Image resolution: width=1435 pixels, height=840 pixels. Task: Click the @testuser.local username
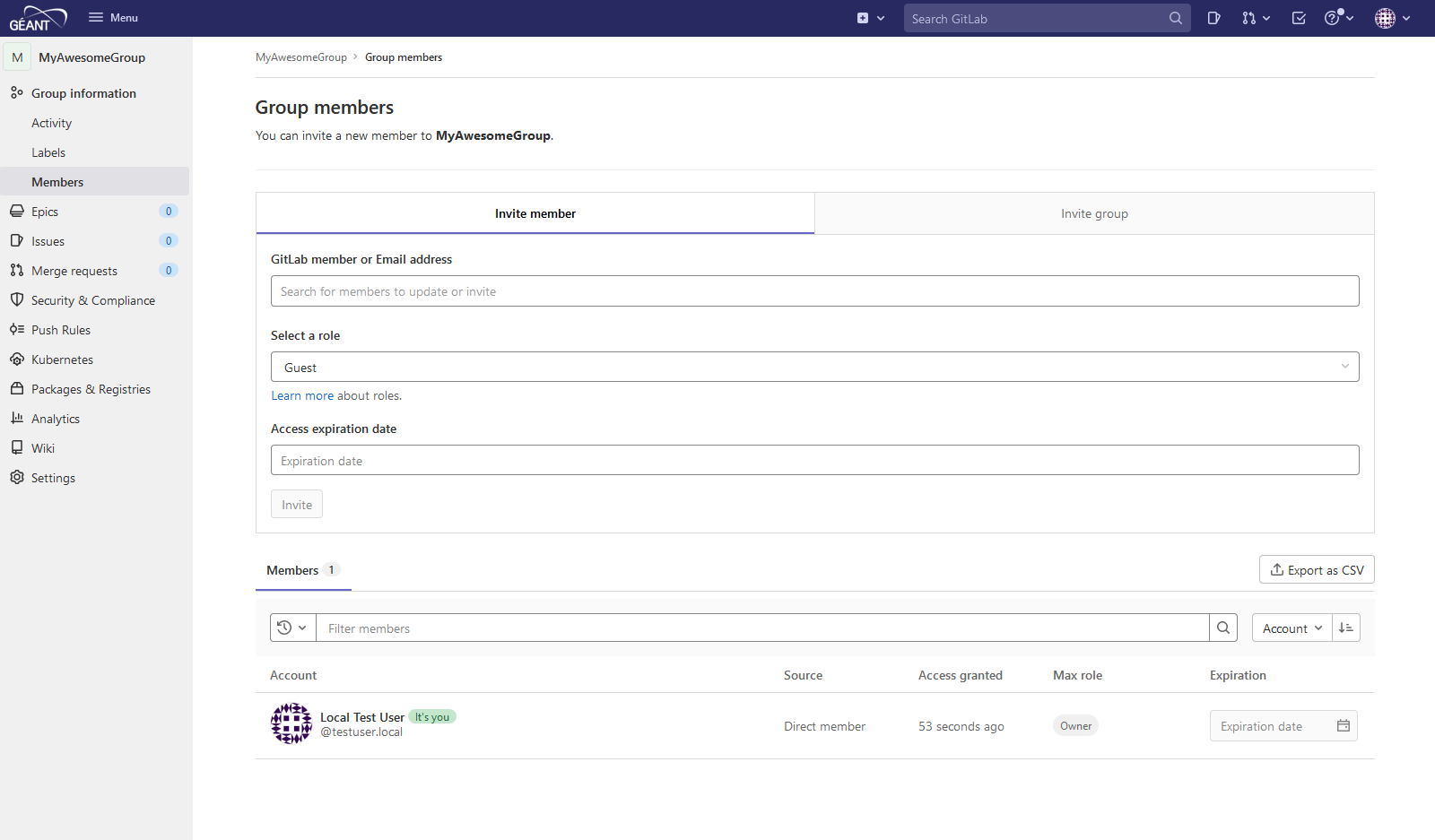(x=361, y=732)
